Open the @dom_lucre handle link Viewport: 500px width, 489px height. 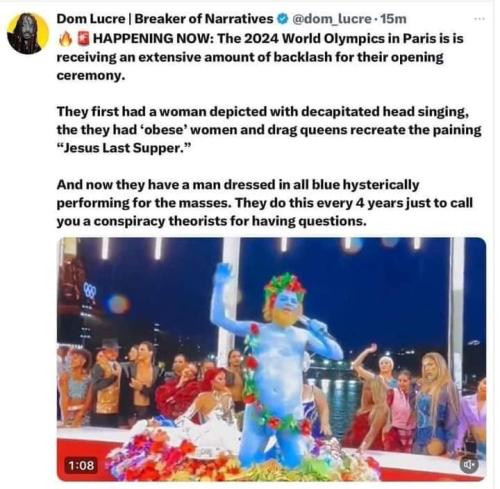pos(332,19)
